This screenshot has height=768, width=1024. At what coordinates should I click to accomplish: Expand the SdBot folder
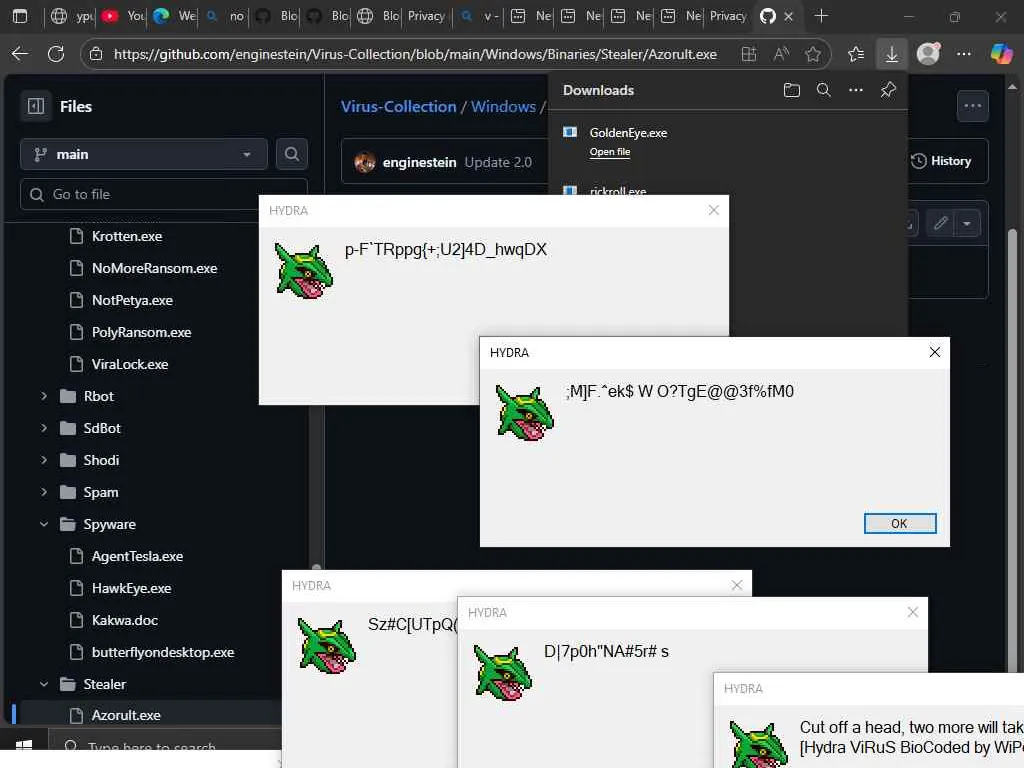(44, 428)
